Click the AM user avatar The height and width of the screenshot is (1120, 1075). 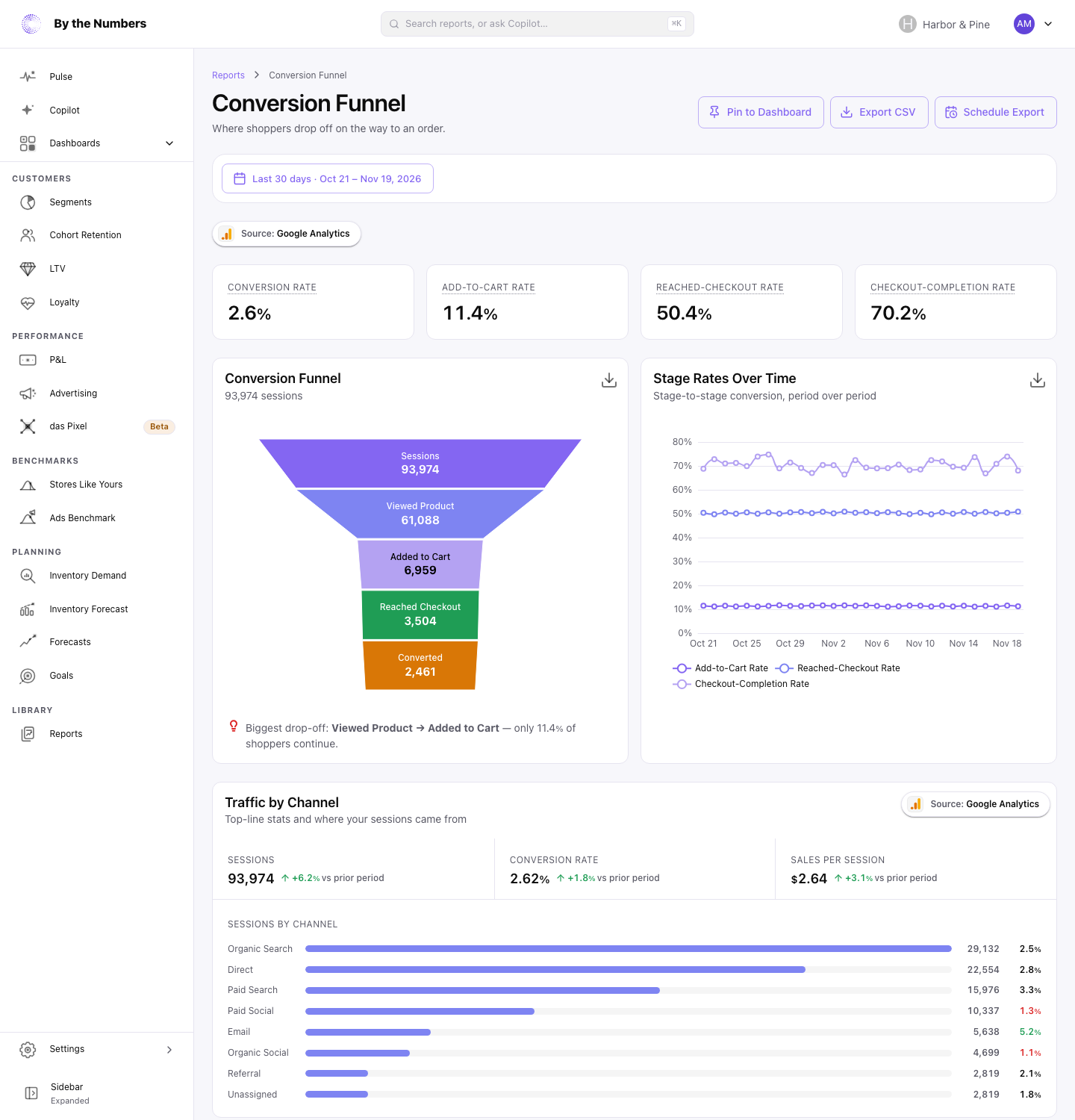click(x=1024, y=24)
